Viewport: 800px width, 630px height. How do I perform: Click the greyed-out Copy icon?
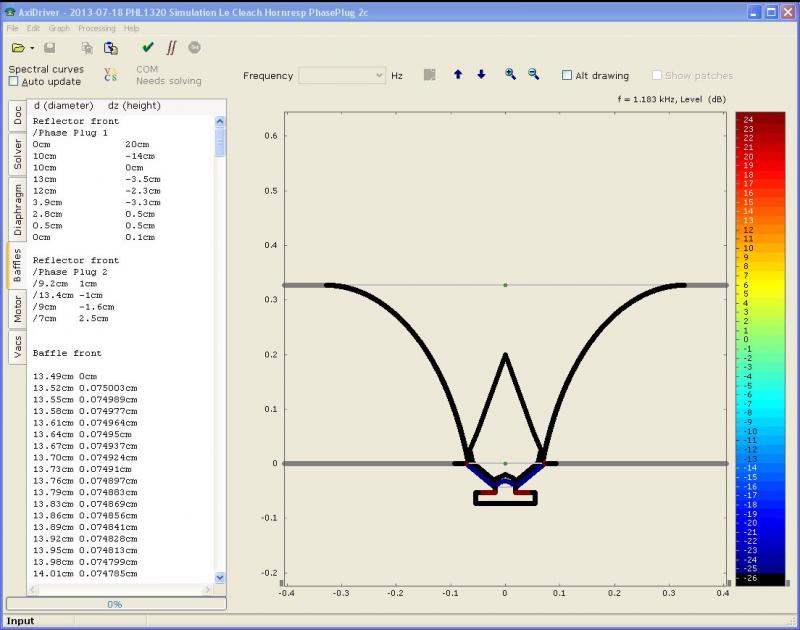point(87,48)
